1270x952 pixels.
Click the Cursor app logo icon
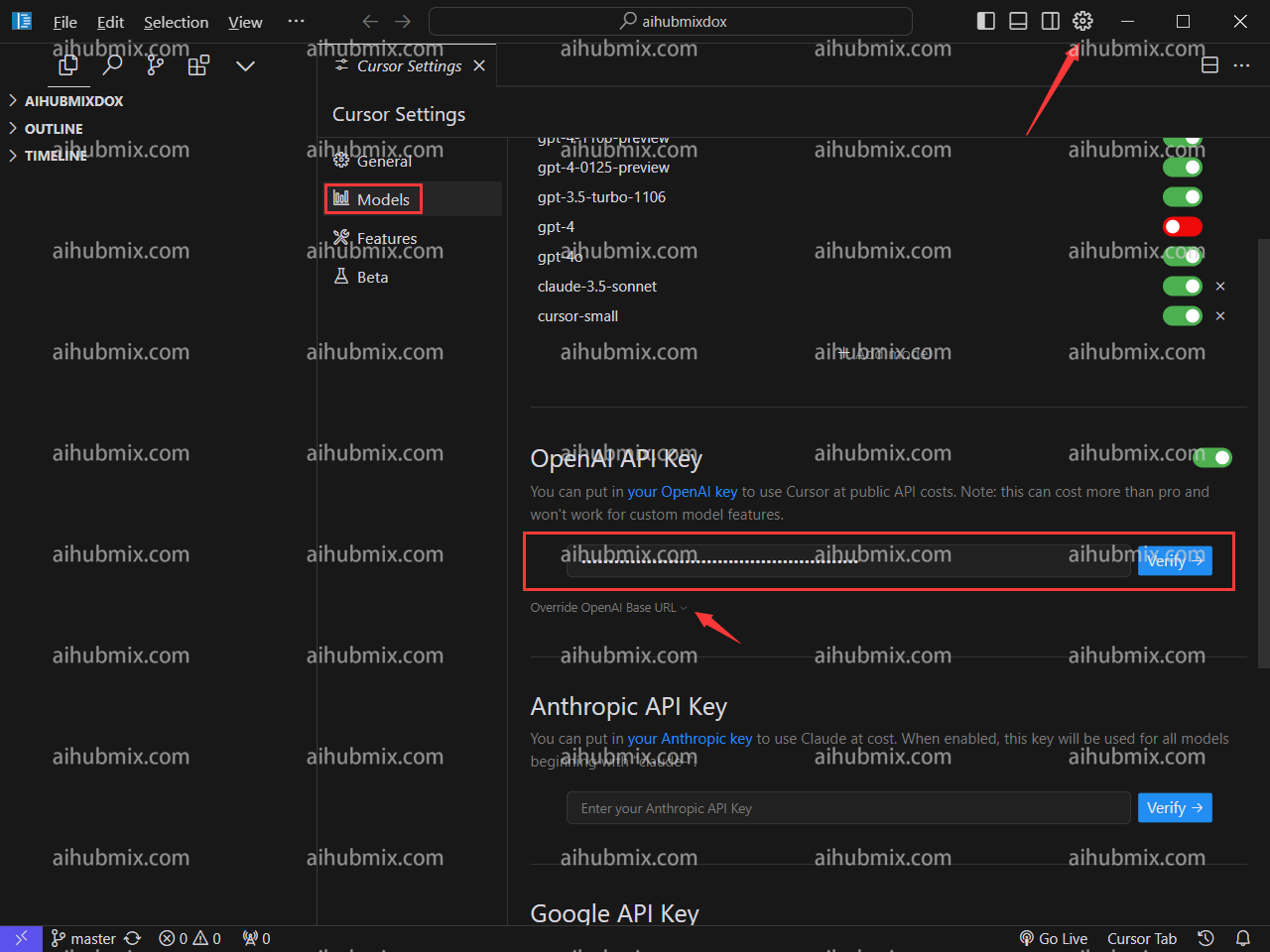22,21
